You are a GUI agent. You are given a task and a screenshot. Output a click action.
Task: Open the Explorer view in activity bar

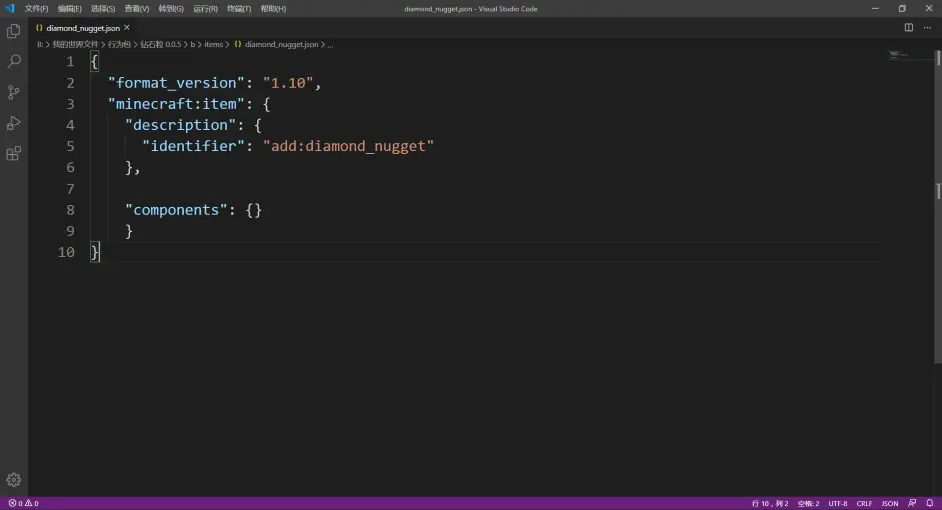tap(13, 31)
